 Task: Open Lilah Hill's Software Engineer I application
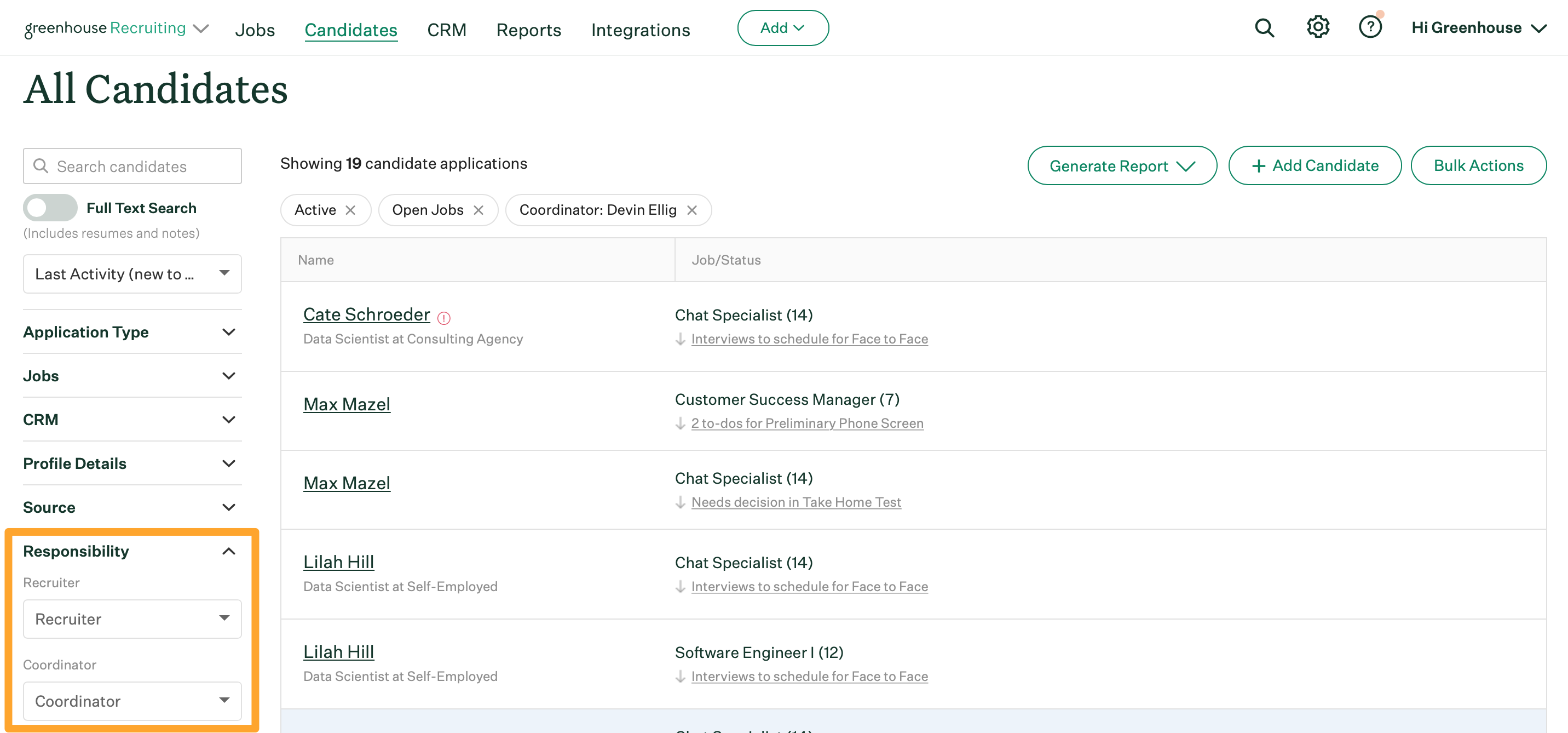[x=338, y=652]
